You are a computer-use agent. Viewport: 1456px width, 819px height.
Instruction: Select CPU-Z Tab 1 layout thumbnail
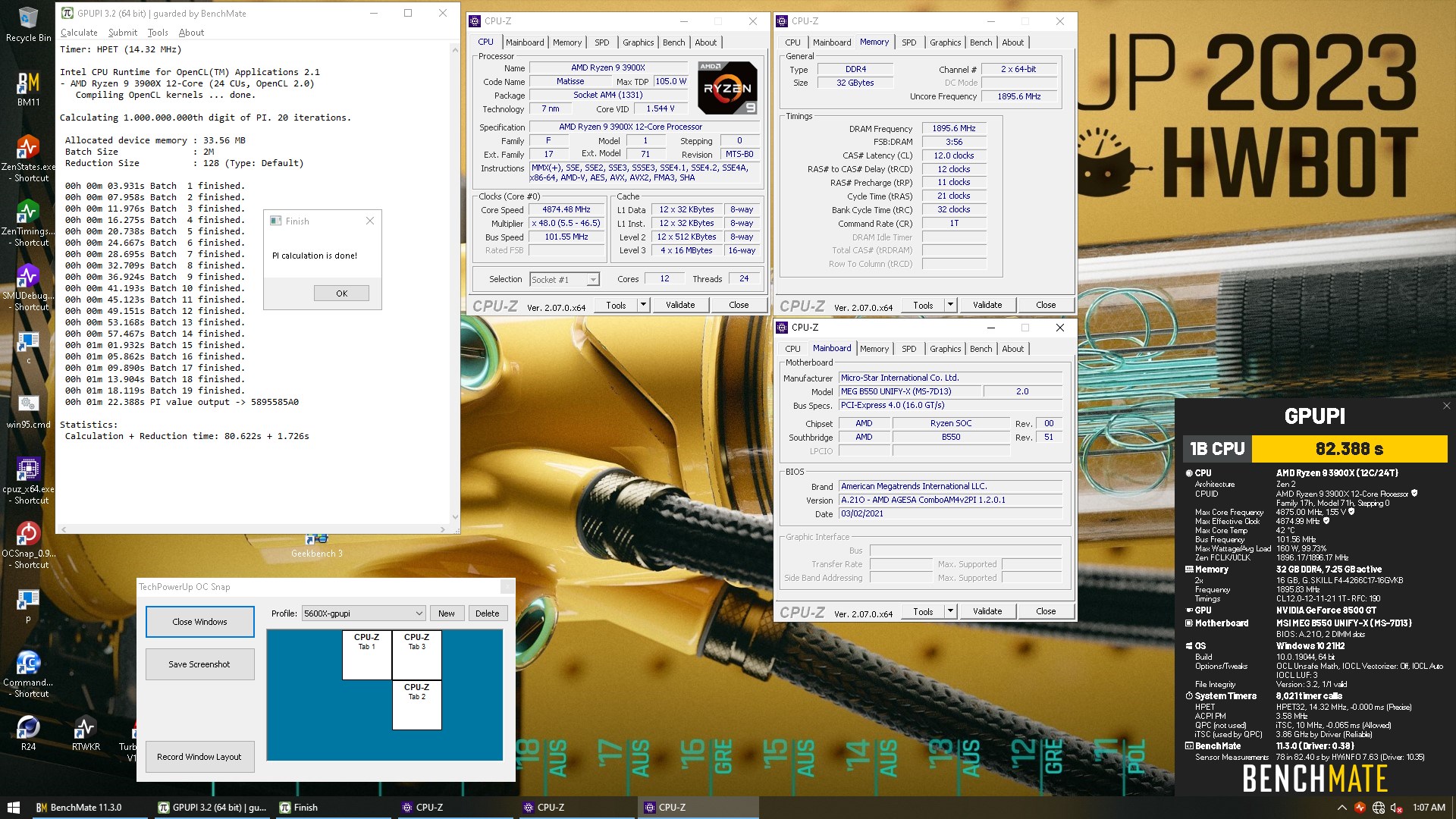[367, 655]
